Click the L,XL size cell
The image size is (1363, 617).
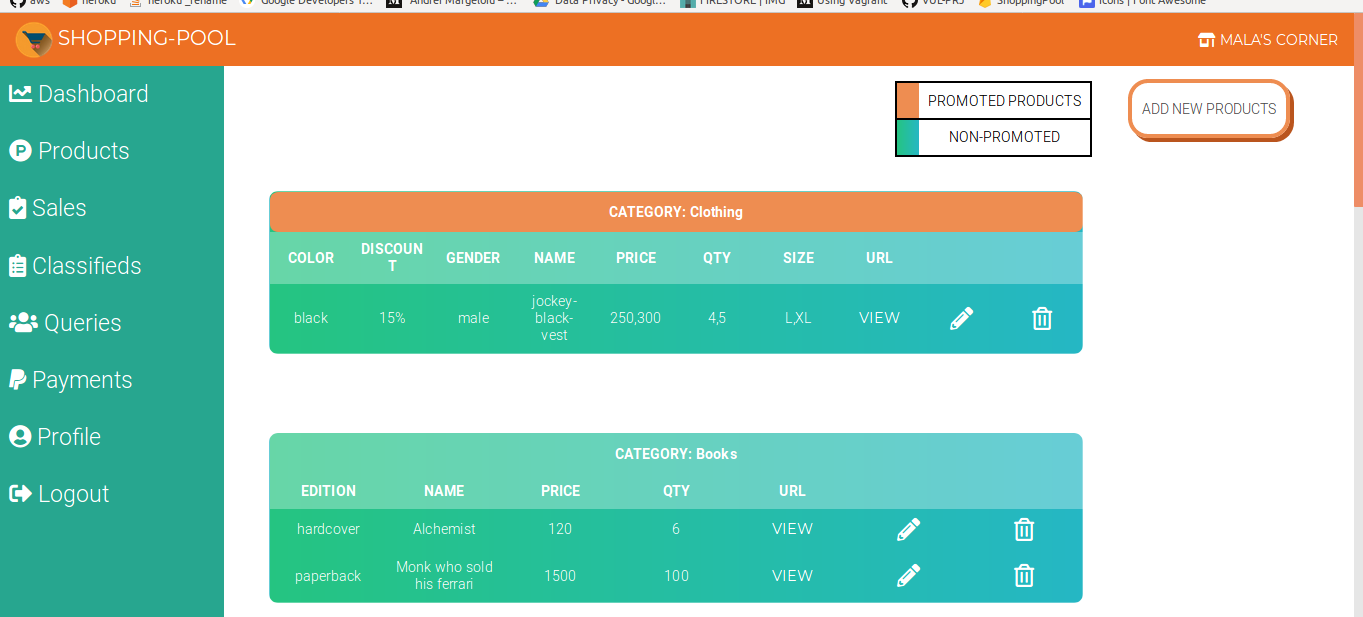coord(798,318)
